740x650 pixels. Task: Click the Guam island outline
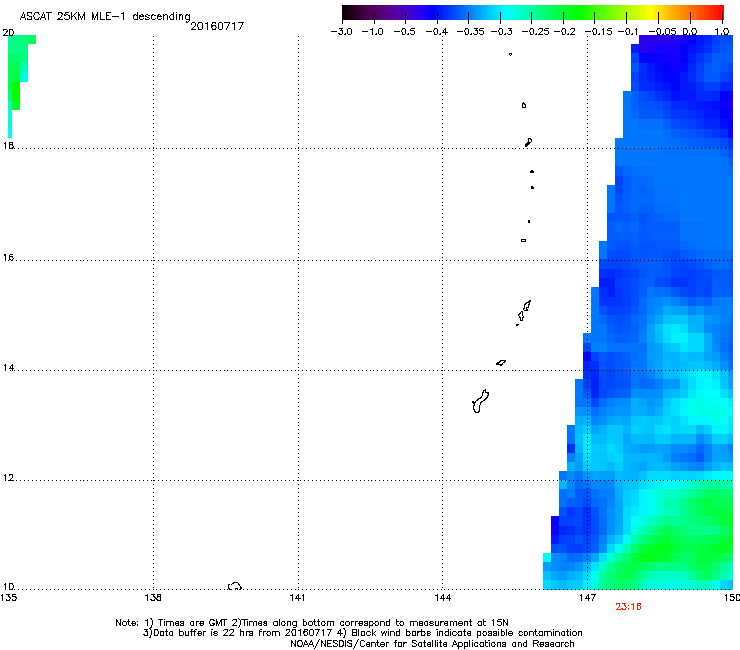(480, 402)
